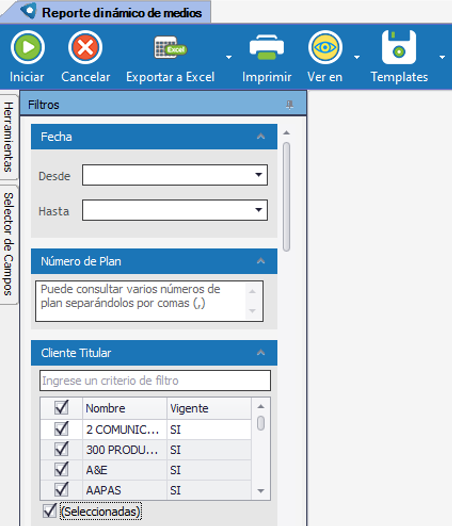Click the Ver en eye icon

(x=325, y=47)
